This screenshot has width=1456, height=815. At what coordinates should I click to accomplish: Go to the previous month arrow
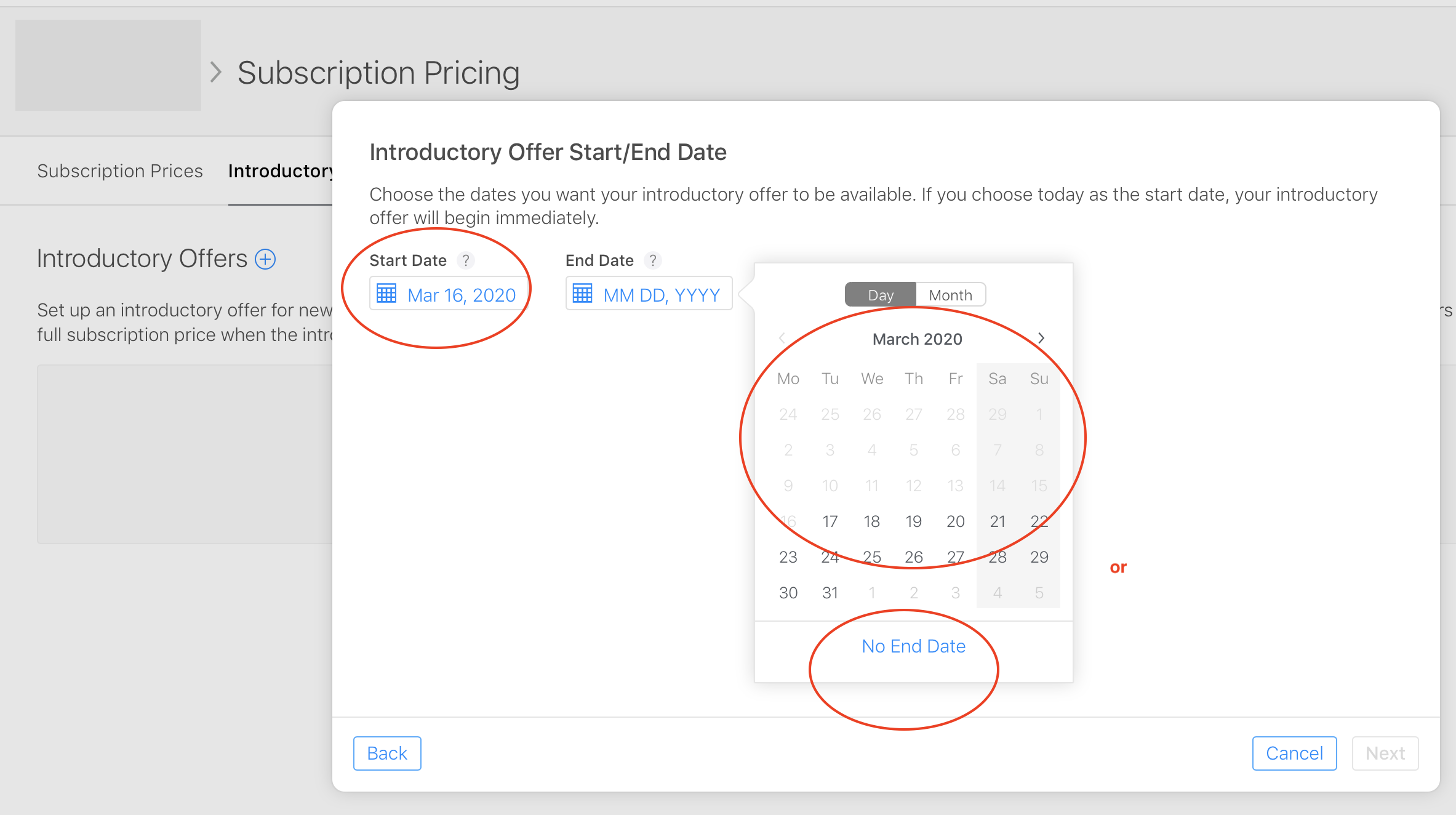click(x=782, y=338)
